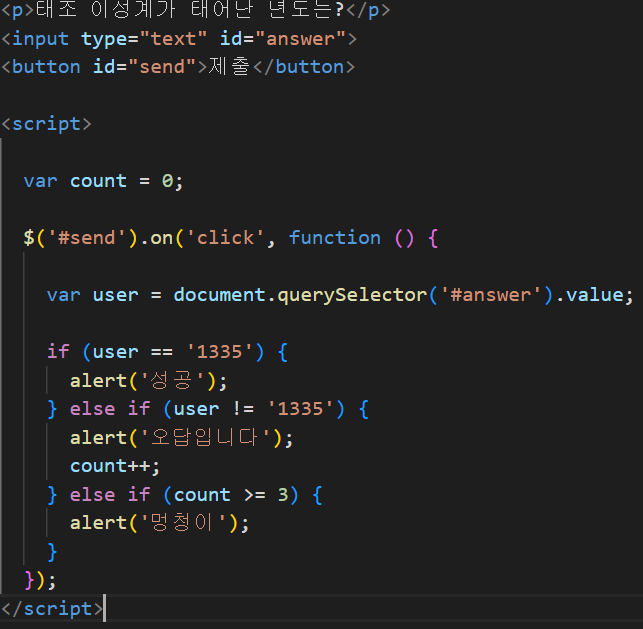Click the closing </script> tag

(52, 608)
